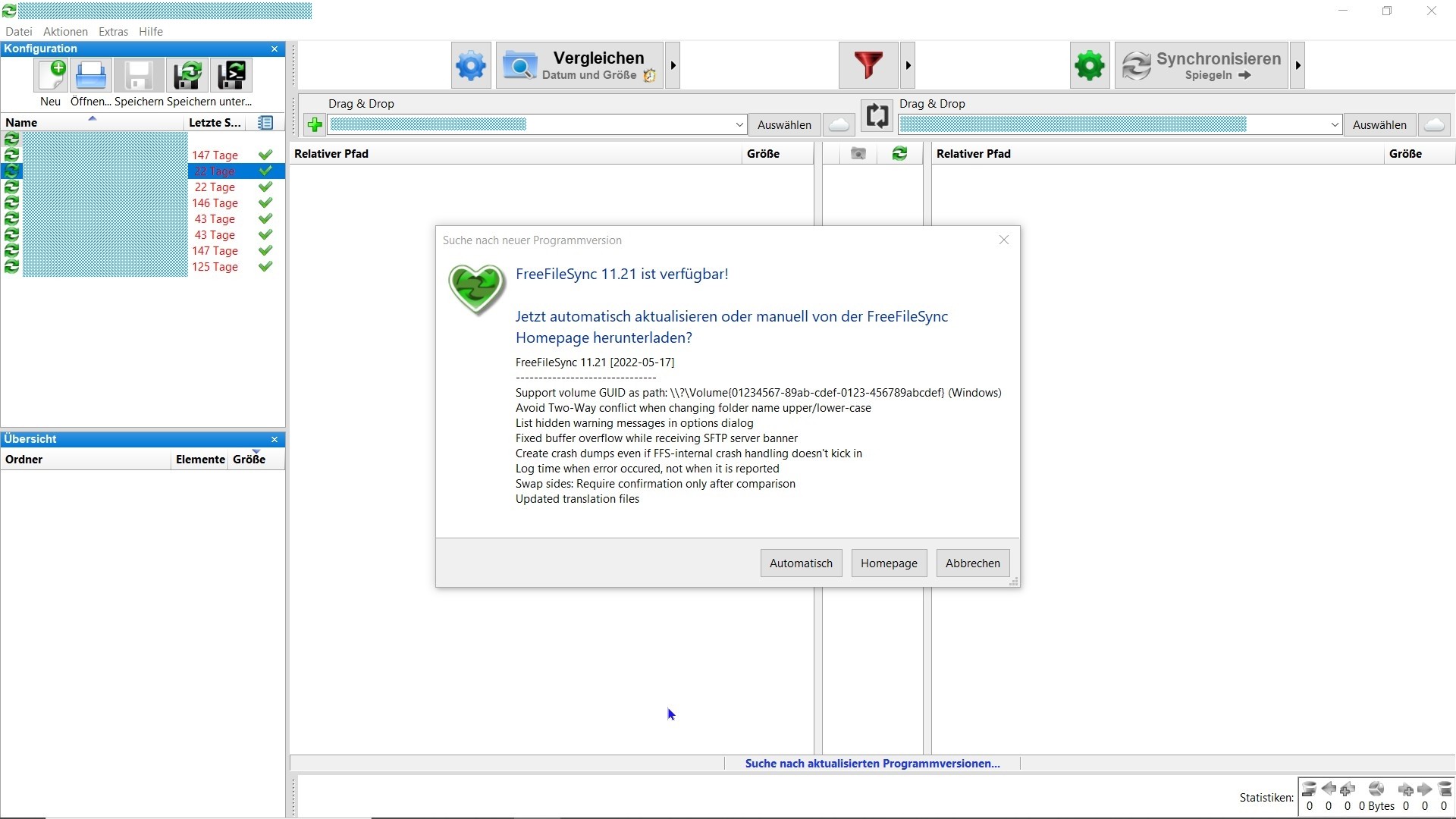
Task: Click delete-right trash statistics icon
Action: click(x=1445, y=789)
